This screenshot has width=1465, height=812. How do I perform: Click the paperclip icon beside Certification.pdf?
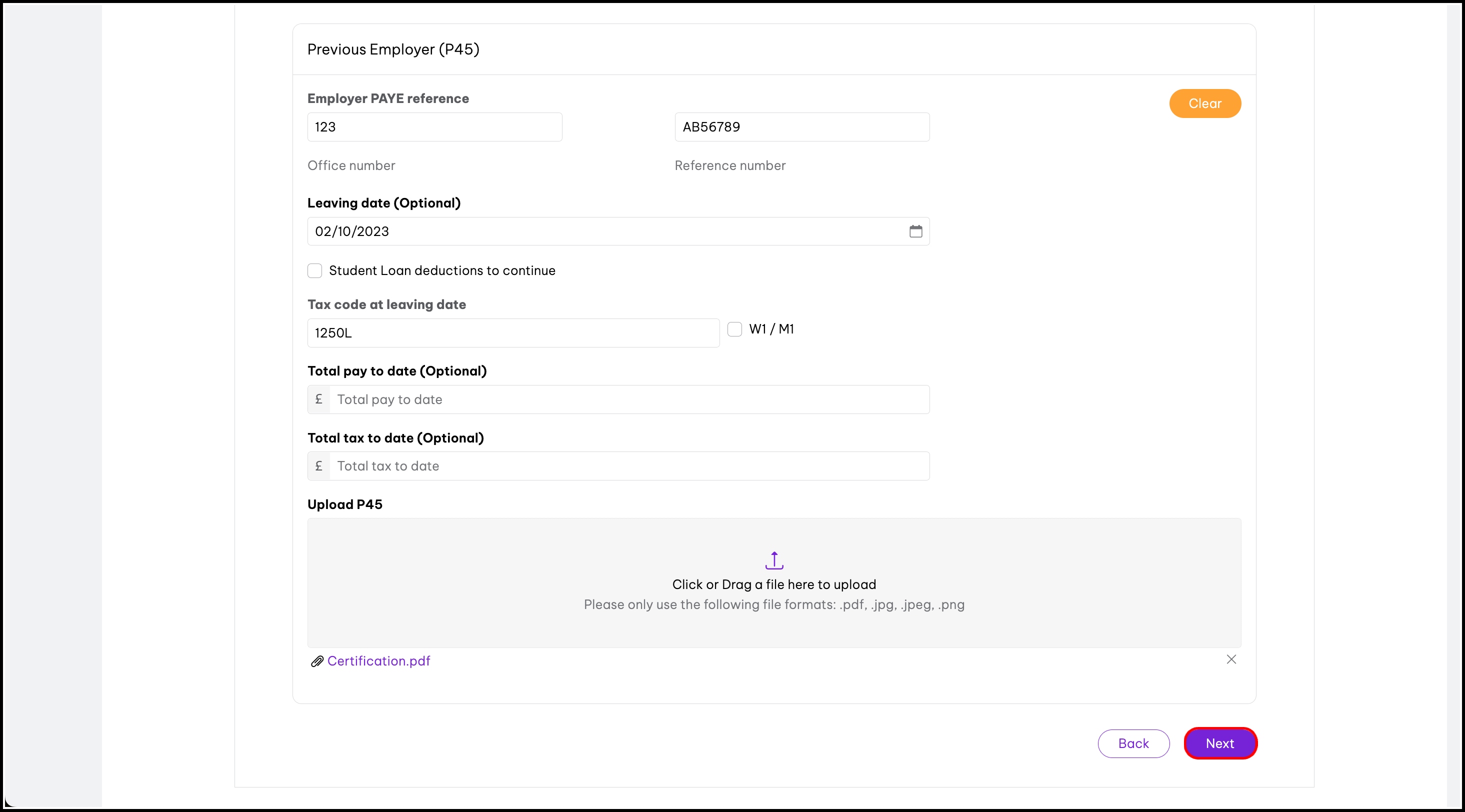pyautogui.click(x=317, y=661)
